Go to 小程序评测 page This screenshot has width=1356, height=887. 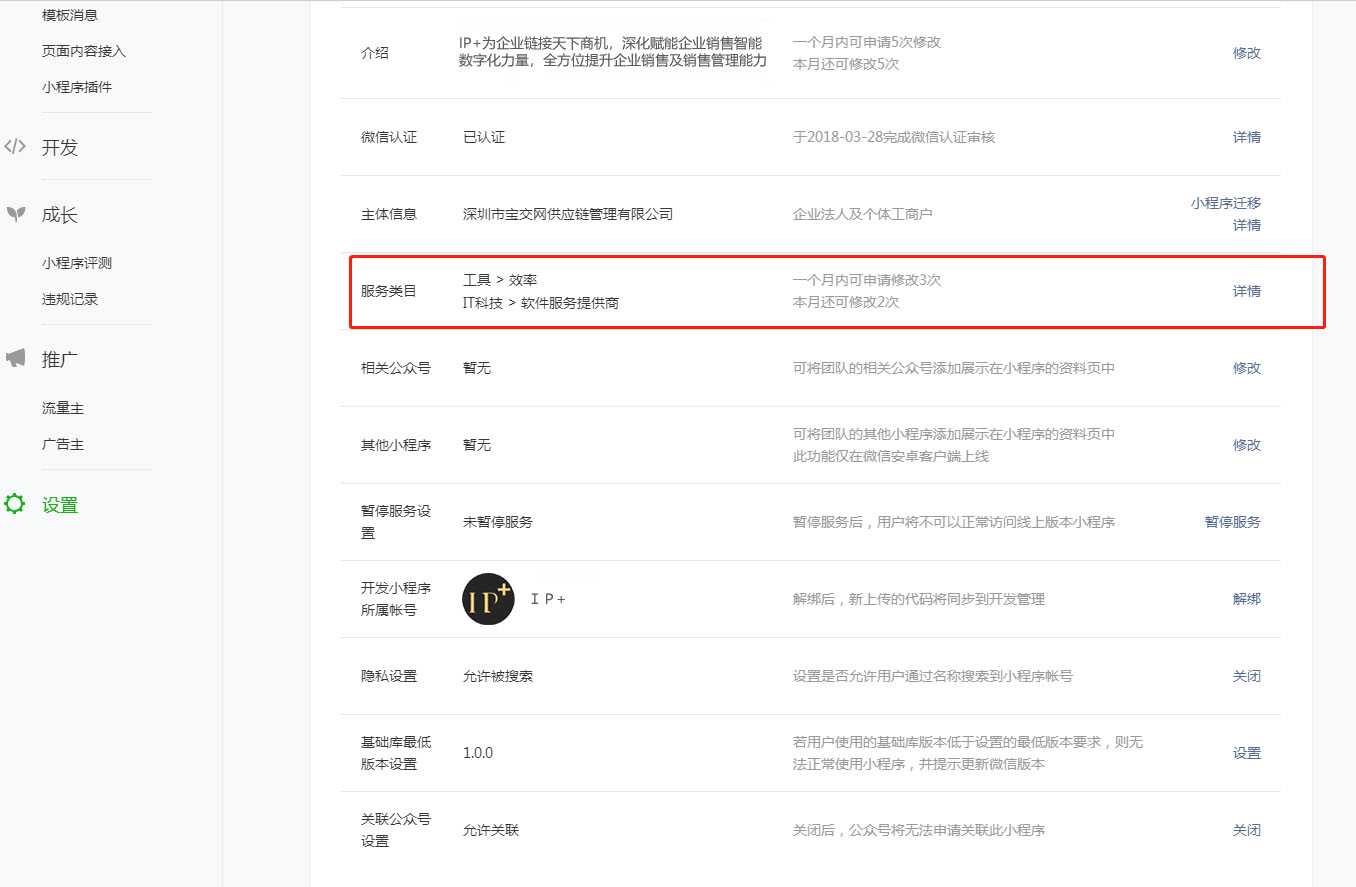(77, 263)
